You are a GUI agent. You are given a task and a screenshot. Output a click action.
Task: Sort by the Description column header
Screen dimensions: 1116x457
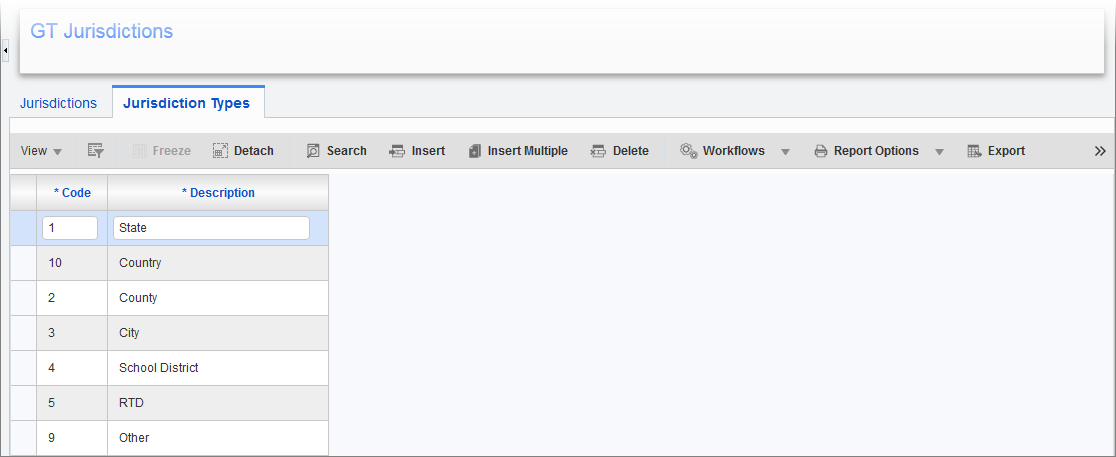[x=218, y=193]
